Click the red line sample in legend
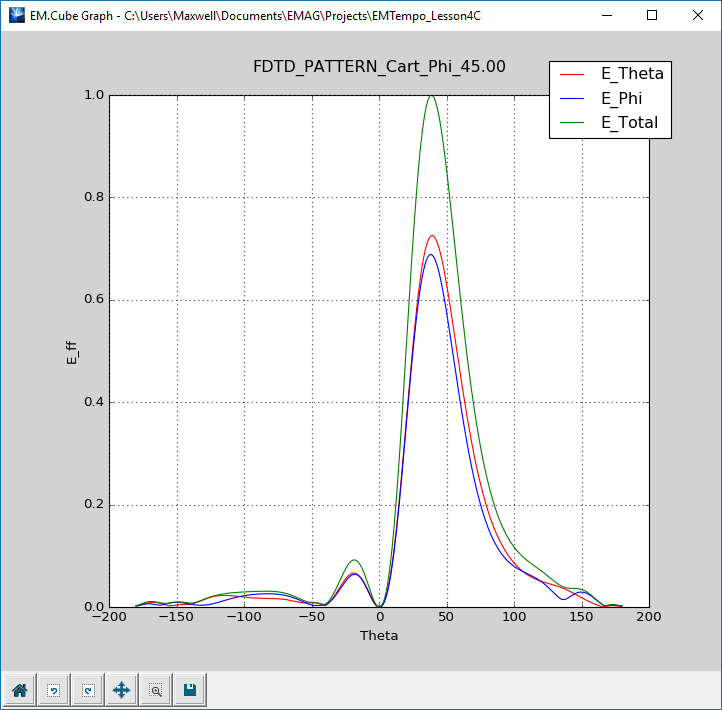This screenshot has width=722, height=710. tap(574, 73)
